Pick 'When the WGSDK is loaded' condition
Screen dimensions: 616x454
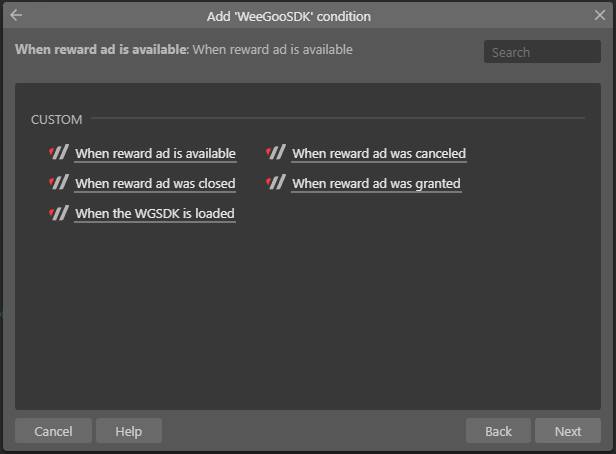(155, 214)
